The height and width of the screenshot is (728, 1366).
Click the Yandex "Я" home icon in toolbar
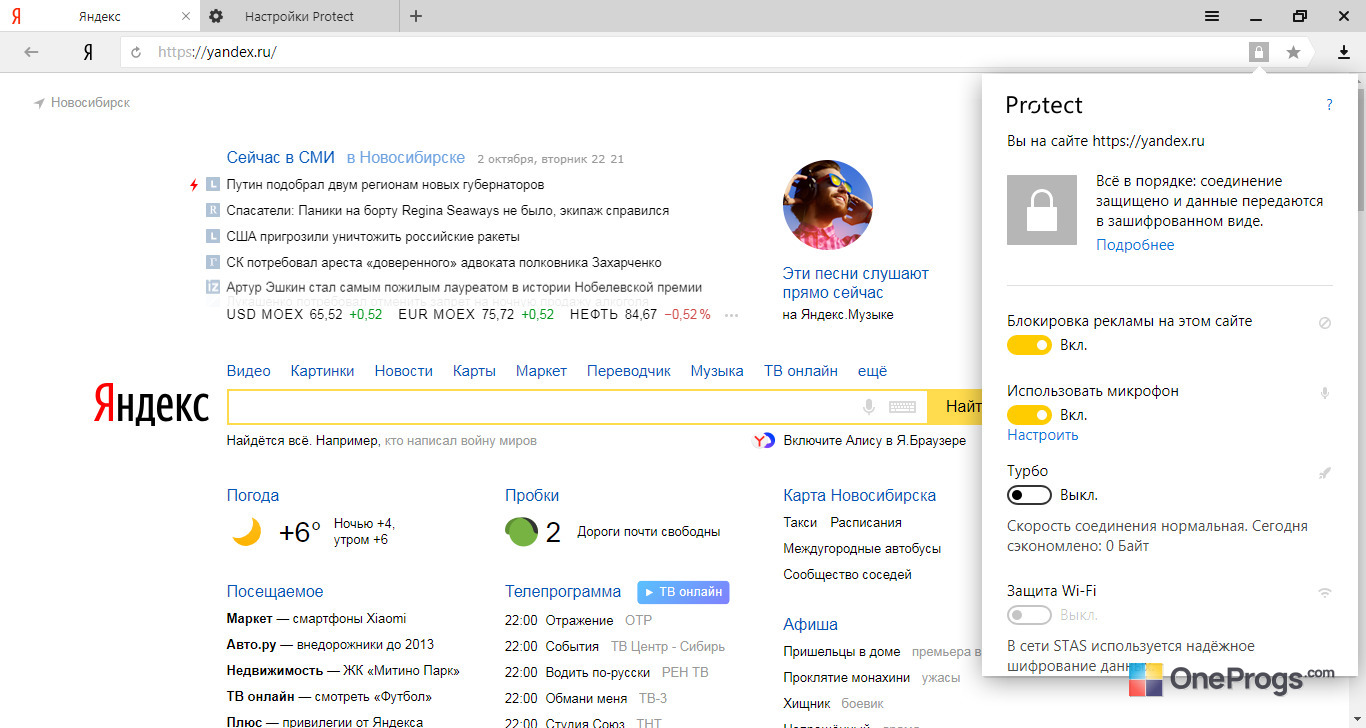88,52
